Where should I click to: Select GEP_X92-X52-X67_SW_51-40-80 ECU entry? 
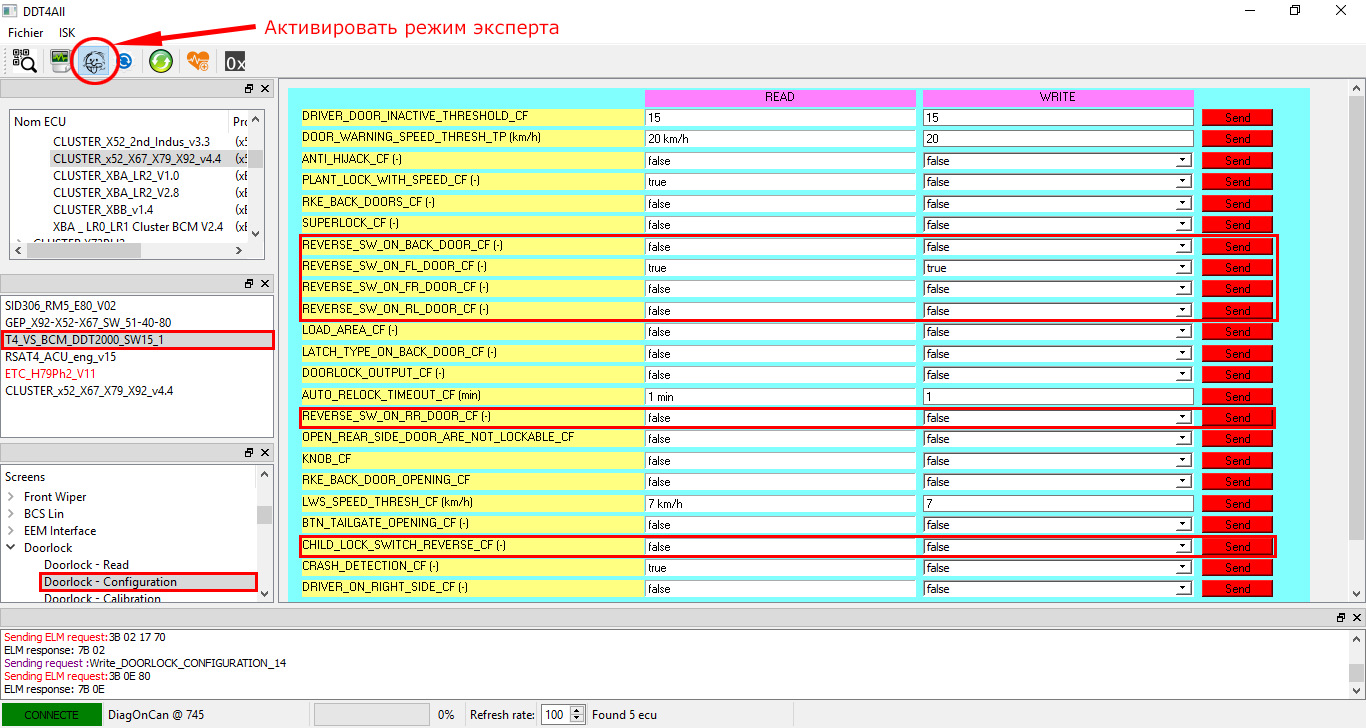[88, 323]
